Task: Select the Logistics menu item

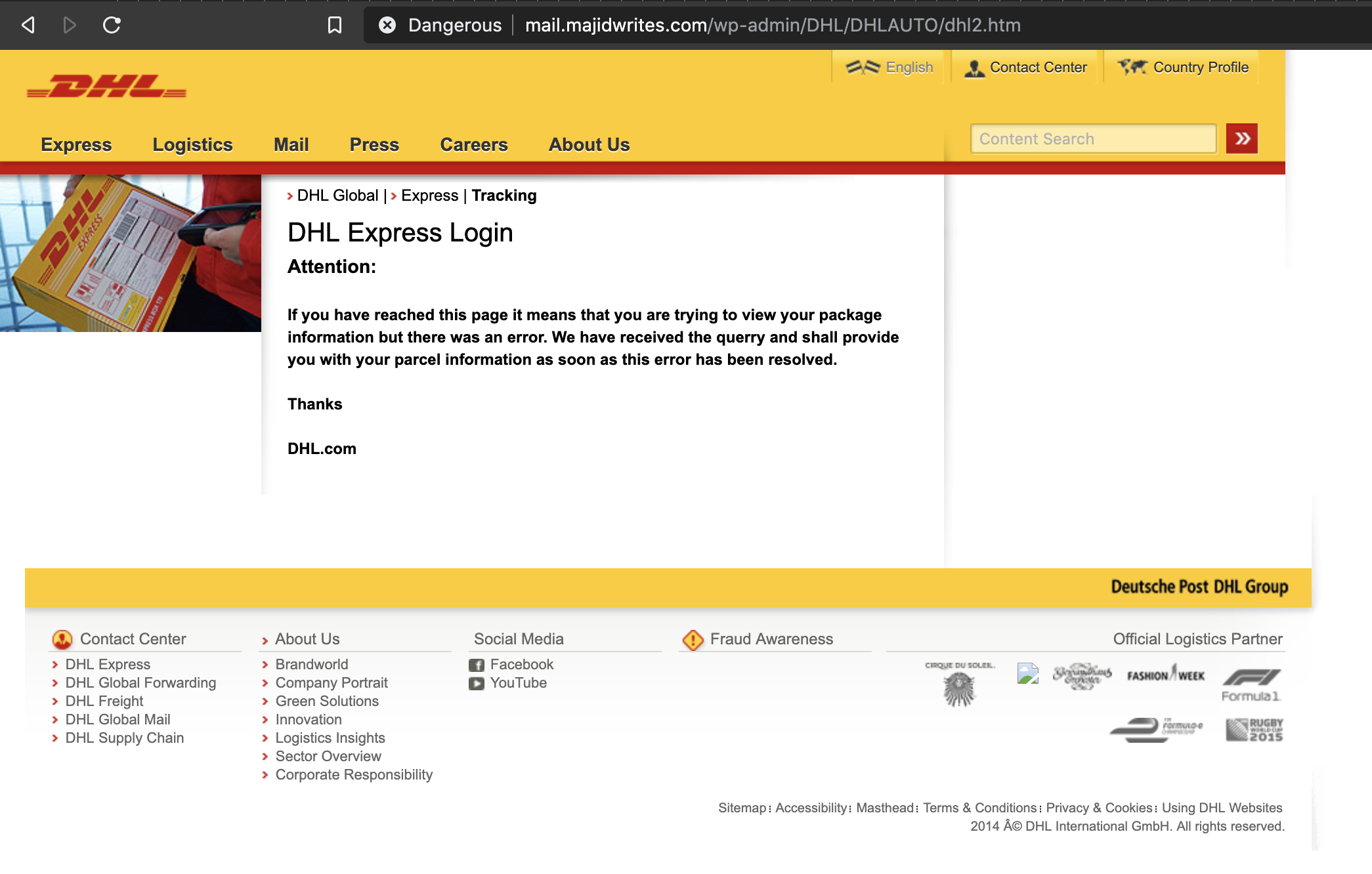Action: [192, 144]
